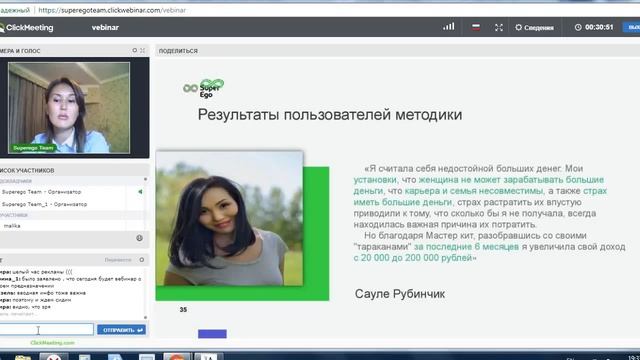Click the browser address bar URL
Image resolution: width=640 pixels, height=360 pixels.
(112, 11)
